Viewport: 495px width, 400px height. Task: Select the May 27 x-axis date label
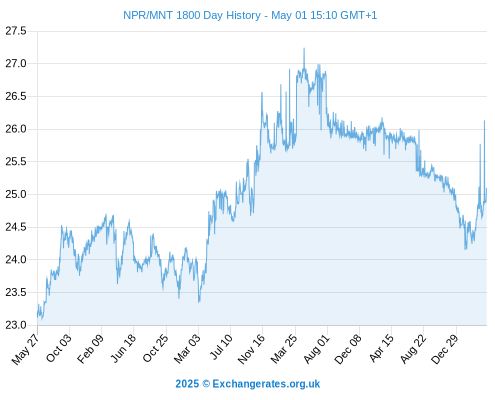tap(25, 349)
